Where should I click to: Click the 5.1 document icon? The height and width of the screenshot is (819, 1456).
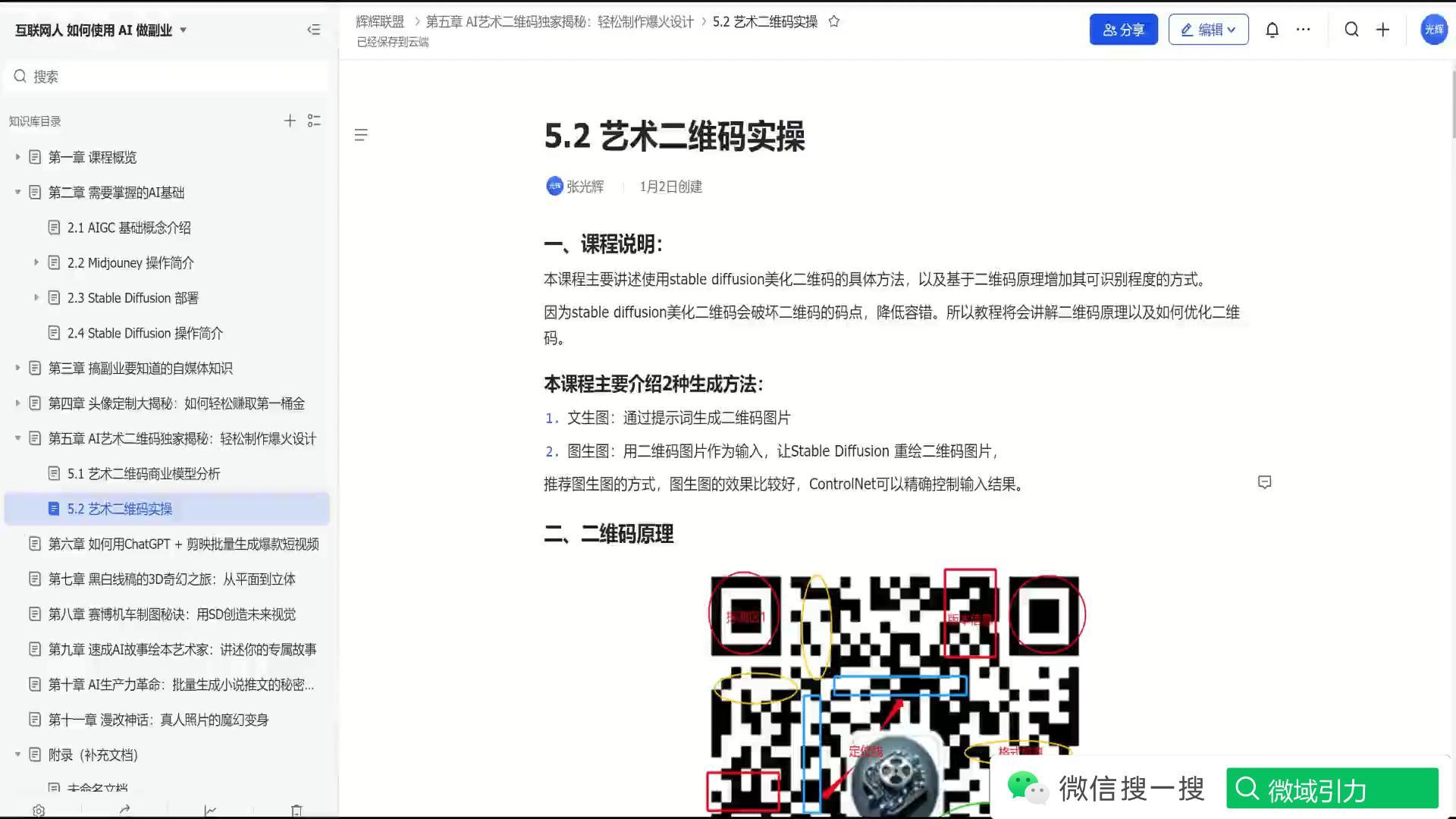click(x=54, y=473)
